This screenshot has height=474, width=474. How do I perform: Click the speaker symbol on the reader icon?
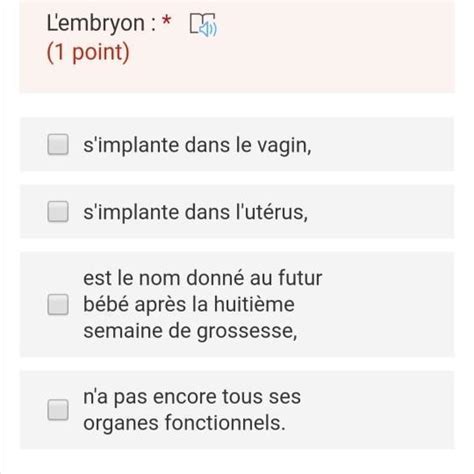tap(209, 29)
